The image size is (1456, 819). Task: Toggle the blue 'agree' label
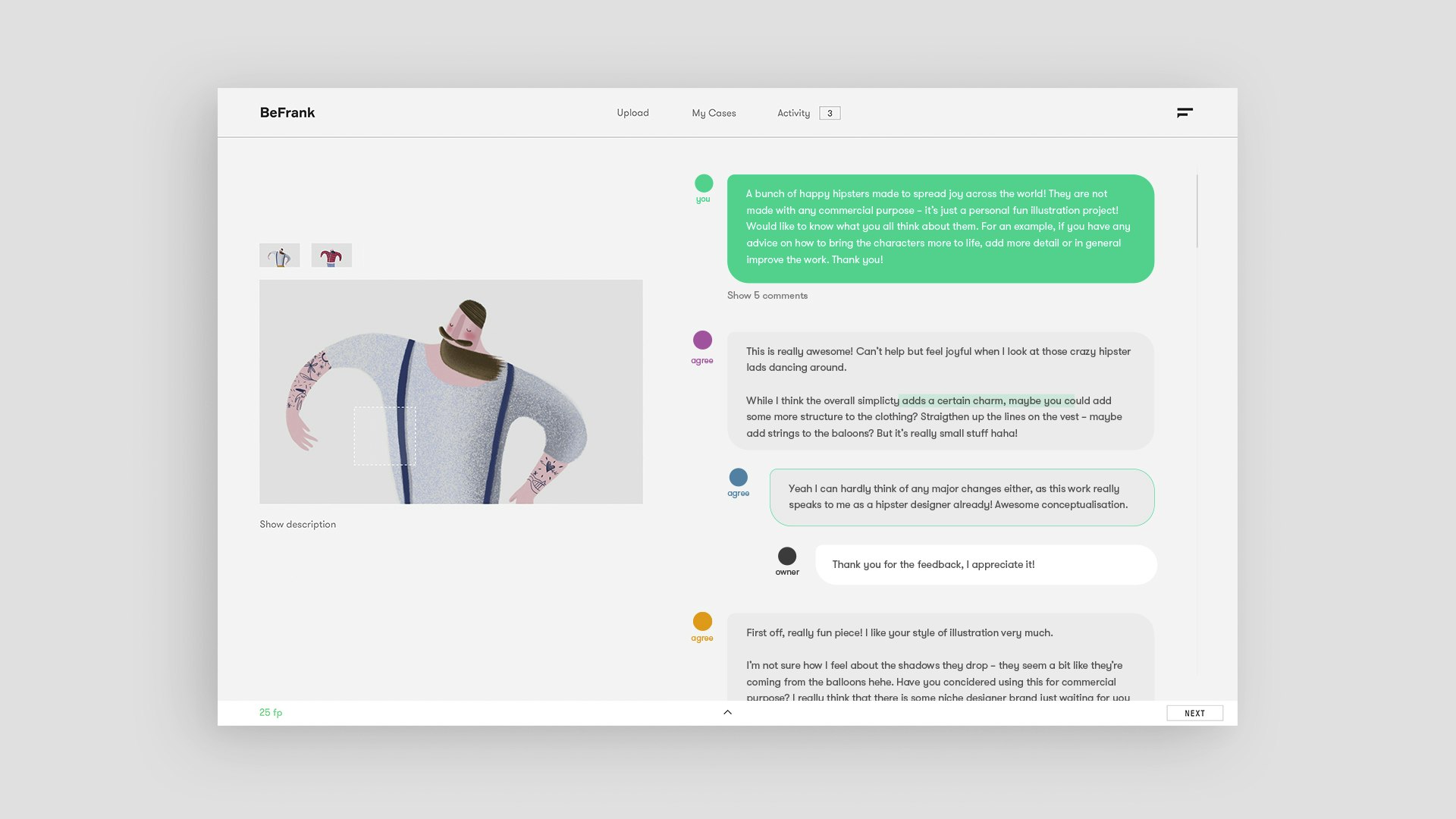point(738,494)
